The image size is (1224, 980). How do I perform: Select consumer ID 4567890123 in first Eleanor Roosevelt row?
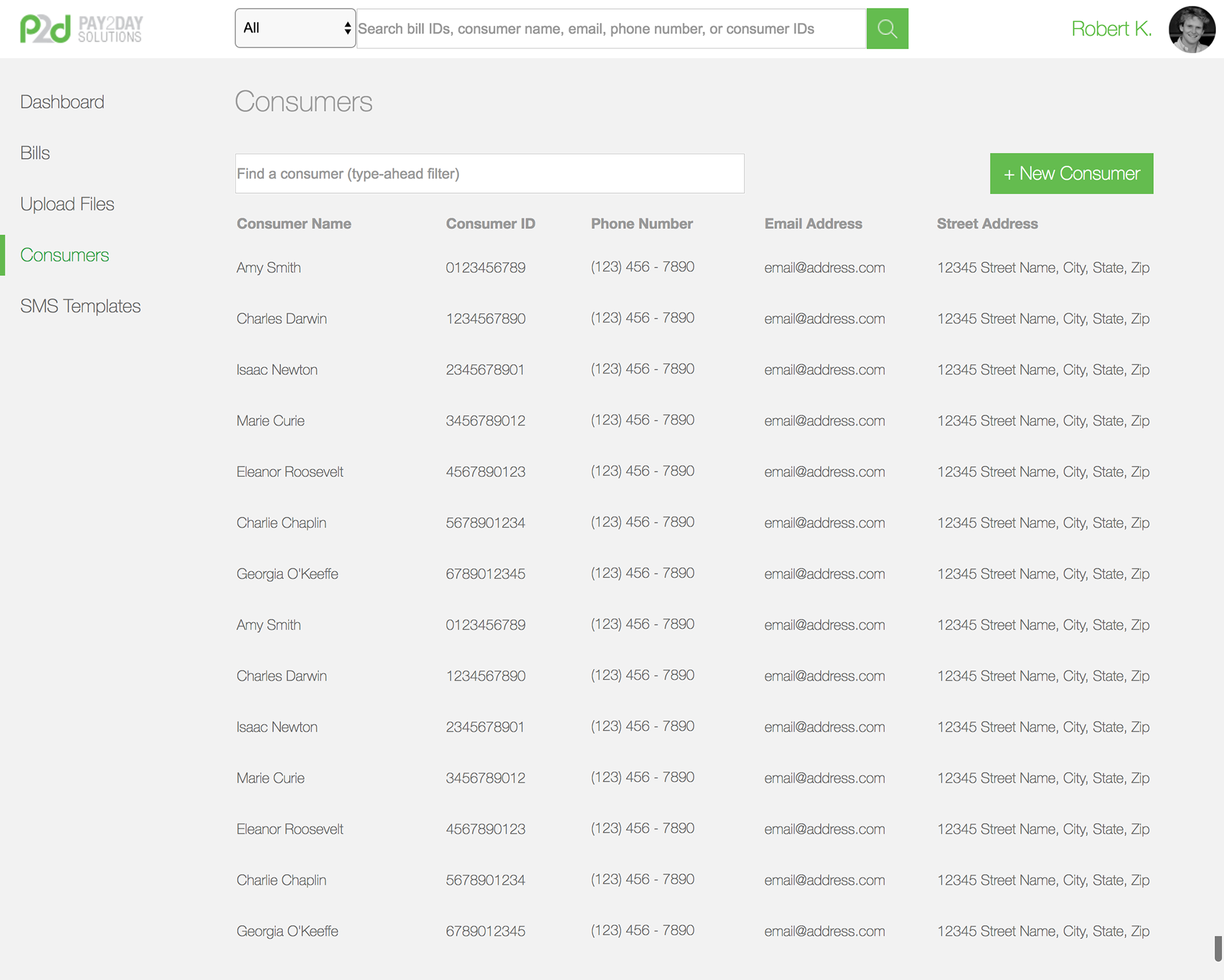[485, 472]
